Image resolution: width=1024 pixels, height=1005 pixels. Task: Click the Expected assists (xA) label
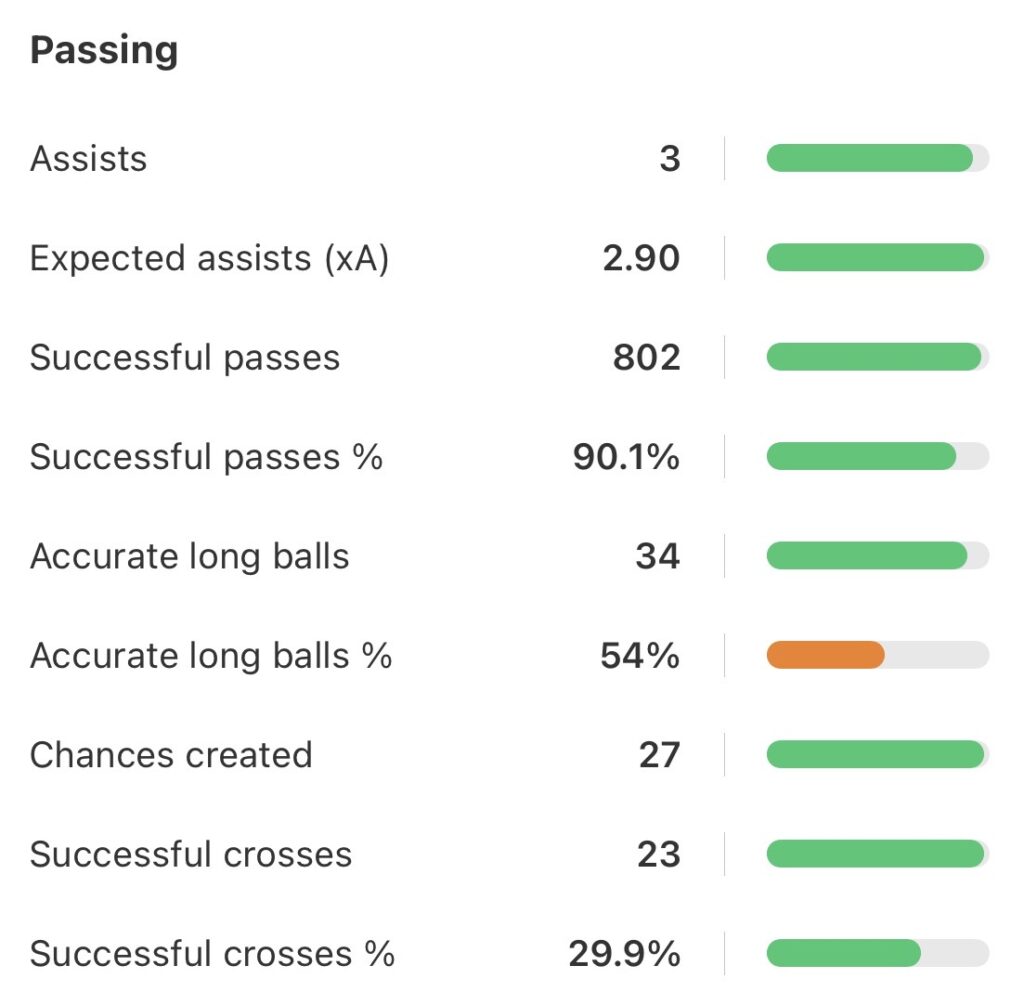pos(209,258)
